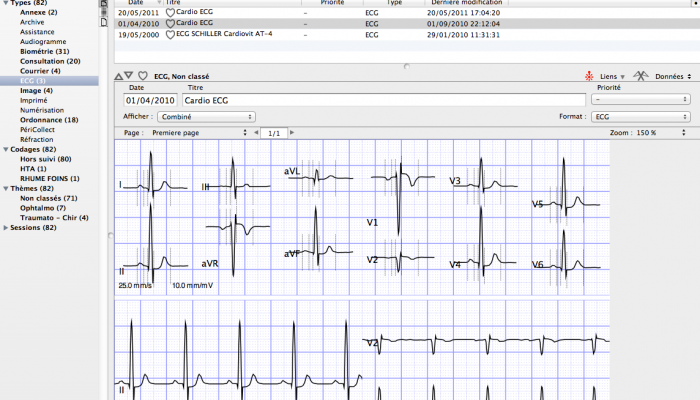Screen dimensions: 700x400
Task: Click heart icon beside ECG, Non classé
Action: (143, 76)
